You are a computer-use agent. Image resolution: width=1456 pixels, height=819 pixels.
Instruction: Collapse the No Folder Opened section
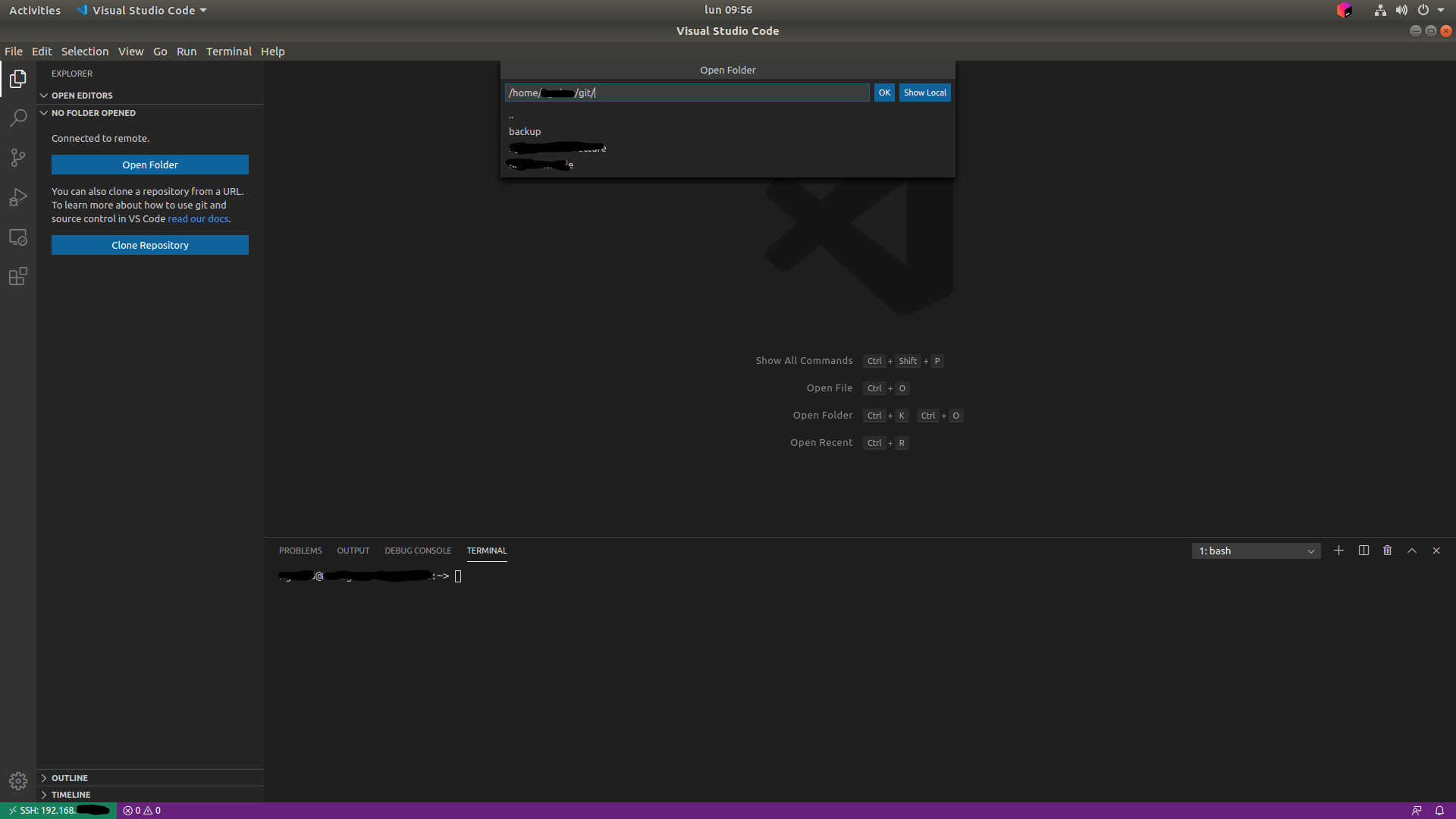pos(150,113)
